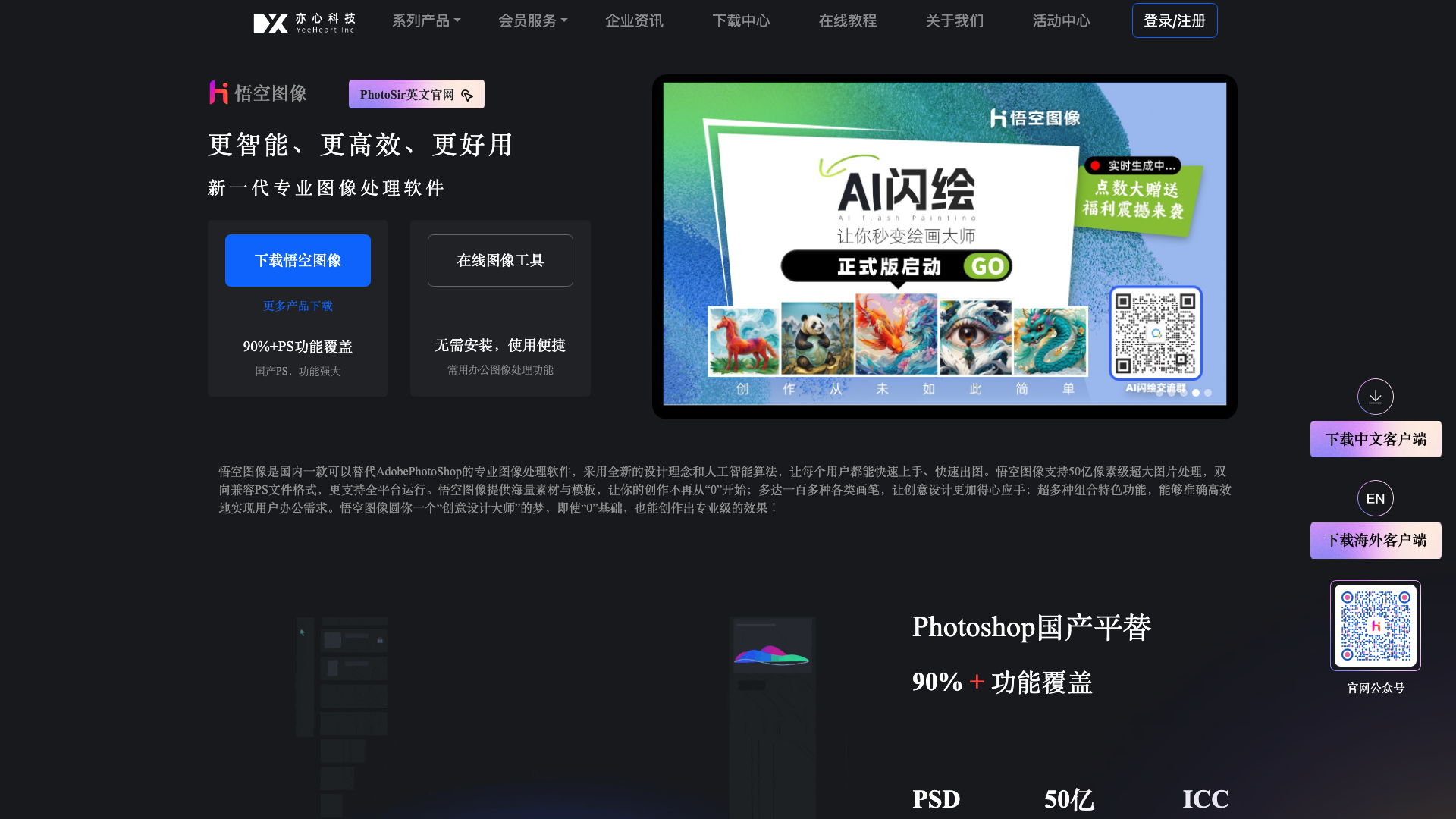The image size is (1456, 819).
Task: Select the second carousel indicator dot
Action: click(x=1172, y=393)
